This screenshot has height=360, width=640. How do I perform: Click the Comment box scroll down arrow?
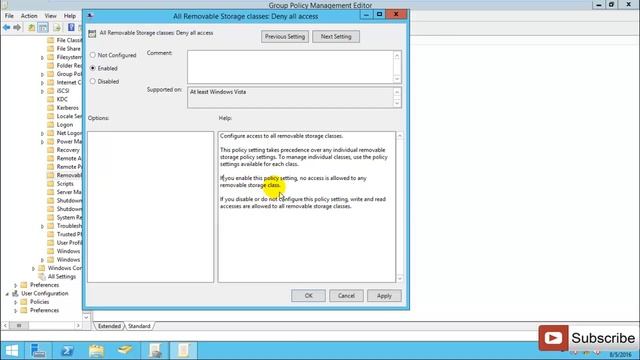coord(397,79)
